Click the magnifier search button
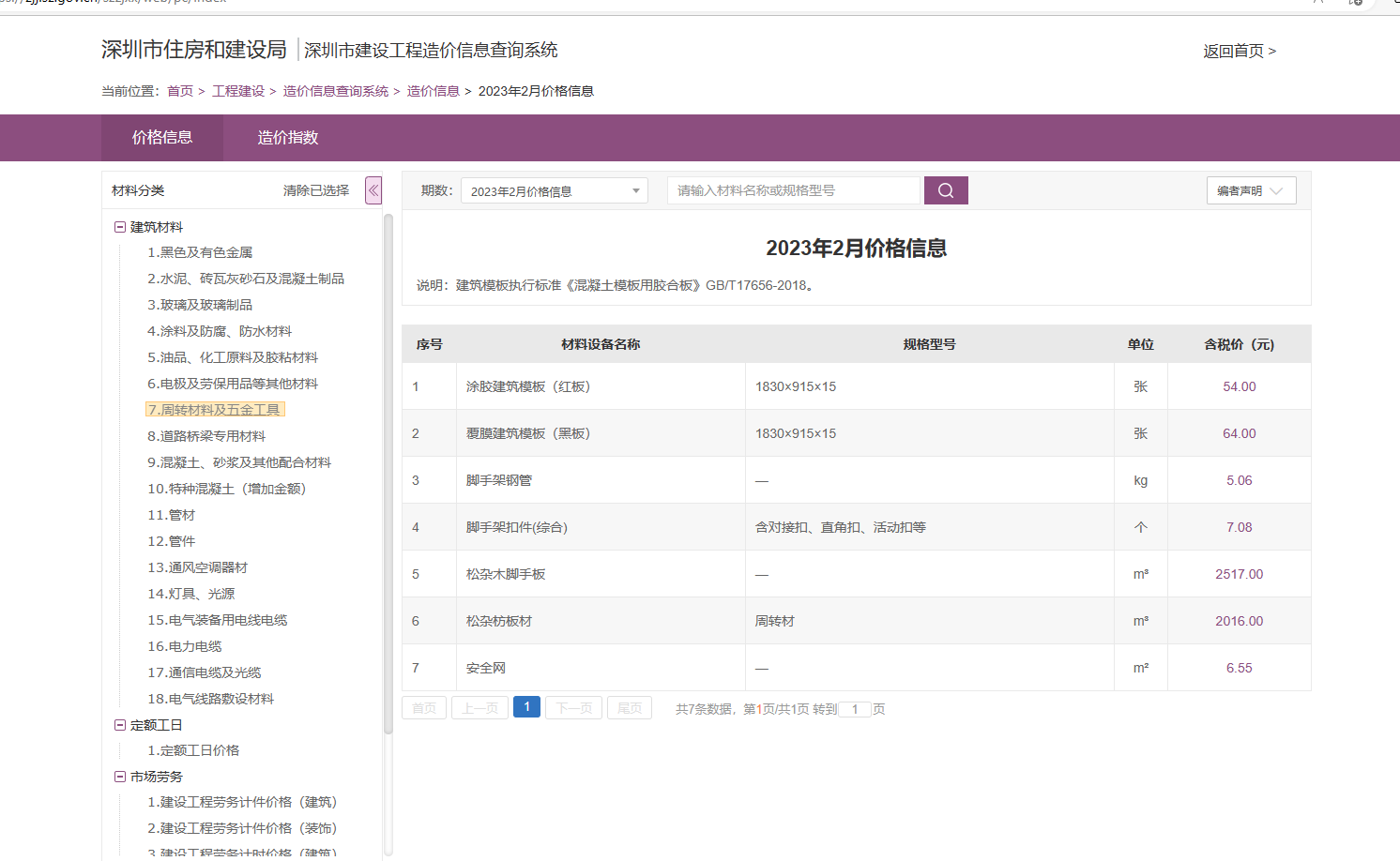Screen dimensions: 1400x861 [946, 190]
